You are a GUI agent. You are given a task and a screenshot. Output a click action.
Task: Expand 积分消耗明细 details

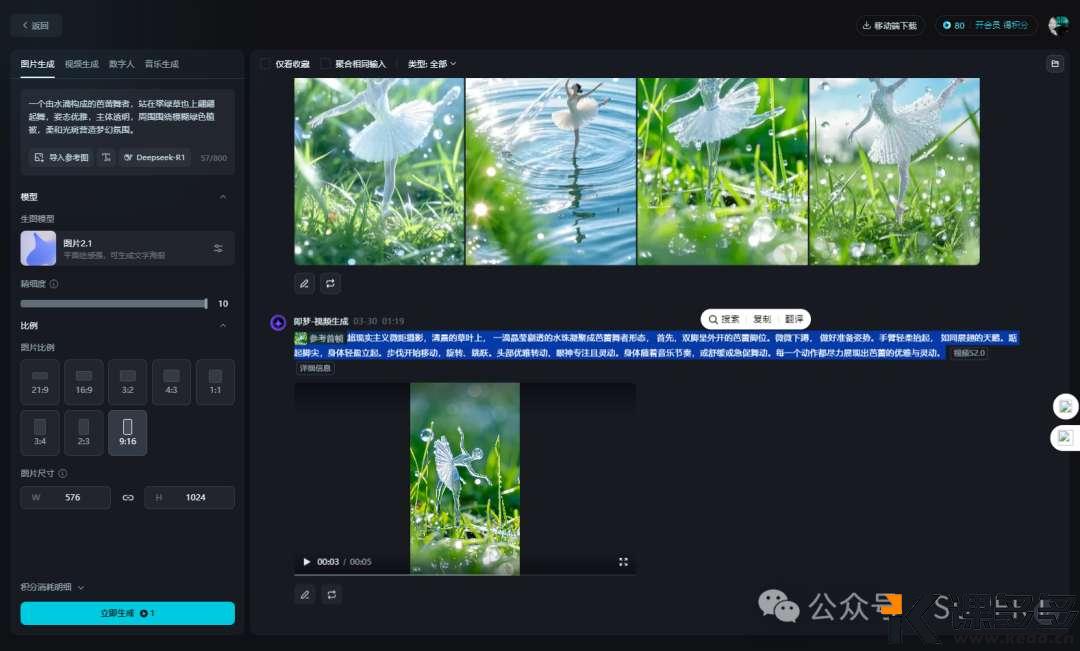pyautogui.click(x=53, y=587)
